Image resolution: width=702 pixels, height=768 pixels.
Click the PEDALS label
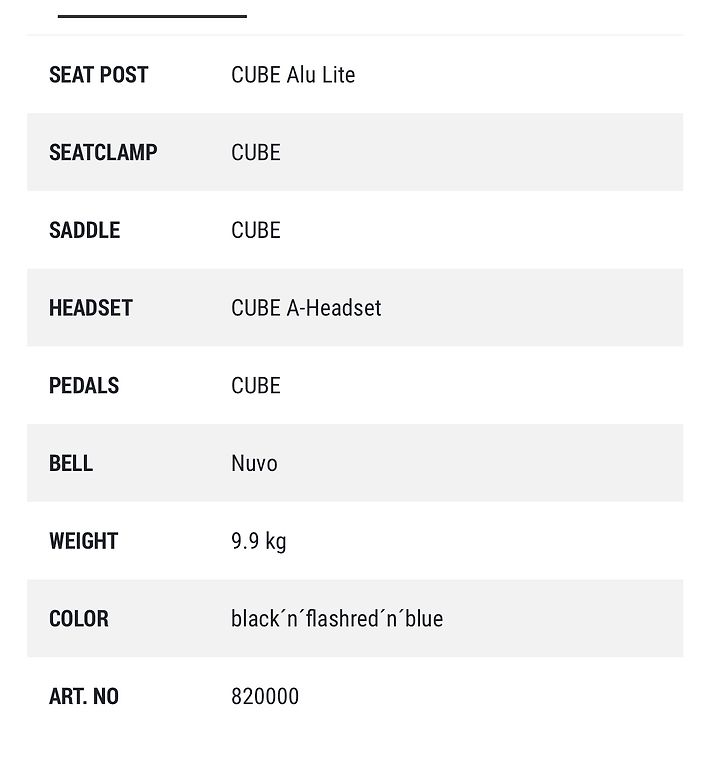point(84,385)
